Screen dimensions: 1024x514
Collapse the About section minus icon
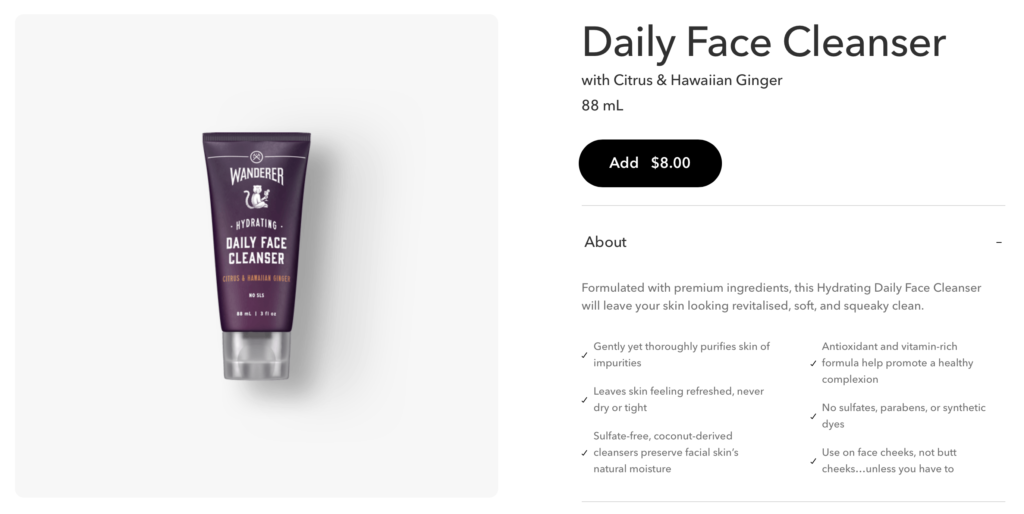(999, 242)
